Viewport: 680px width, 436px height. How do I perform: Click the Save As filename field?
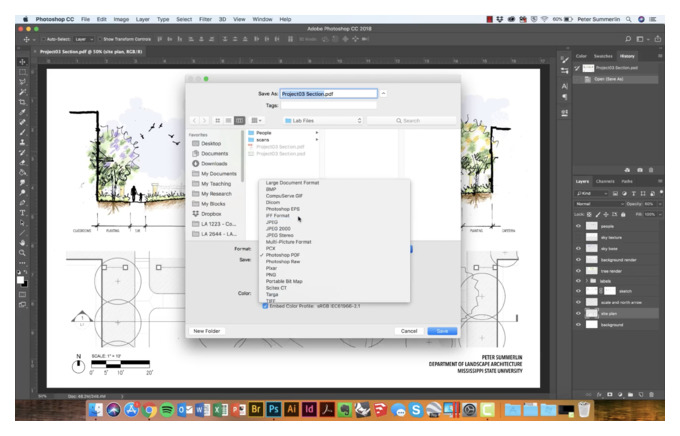click(x=329, y=94)
